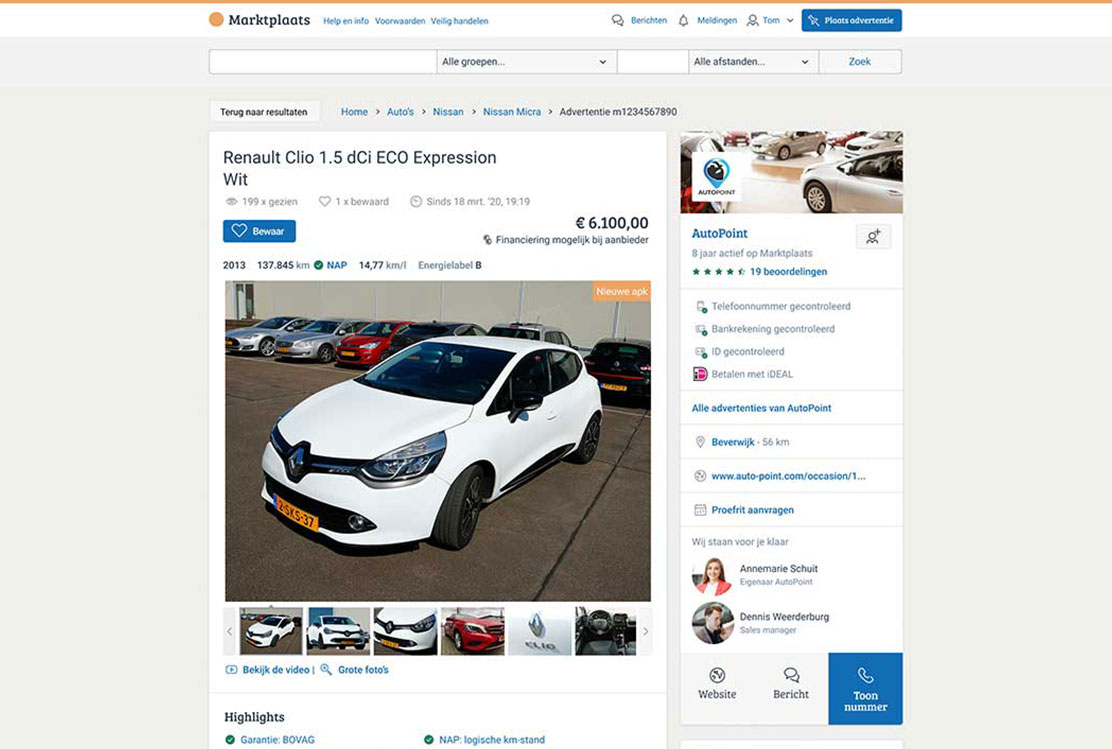Image resolution: width=1112 pixels, height=749 pixels.
Task: Go to Auto's breadcrumb
Action: click(400, 112)
